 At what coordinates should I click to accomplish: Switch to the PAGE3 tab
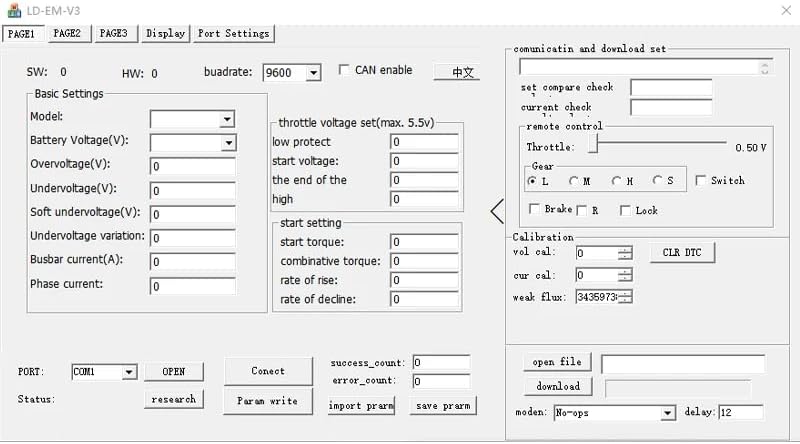[114, 34]
